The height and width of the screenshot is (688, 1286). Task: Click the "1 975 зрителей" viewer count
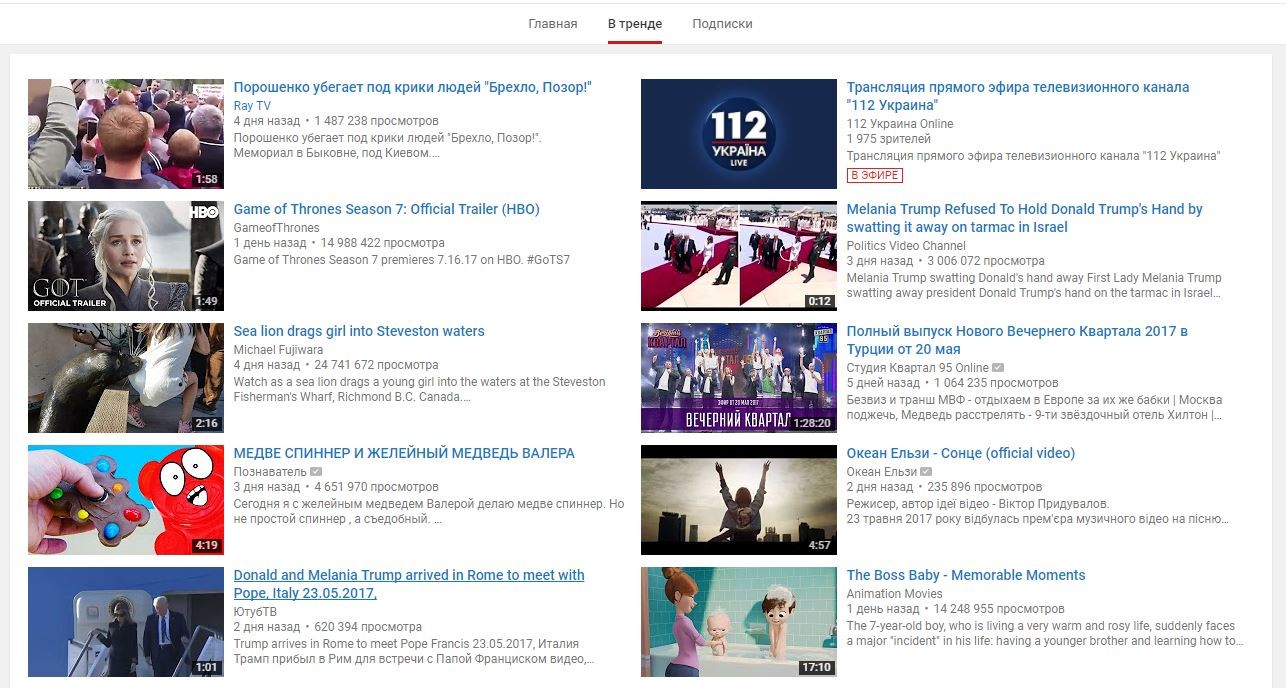pyautogui.click(x=889, y=139)
